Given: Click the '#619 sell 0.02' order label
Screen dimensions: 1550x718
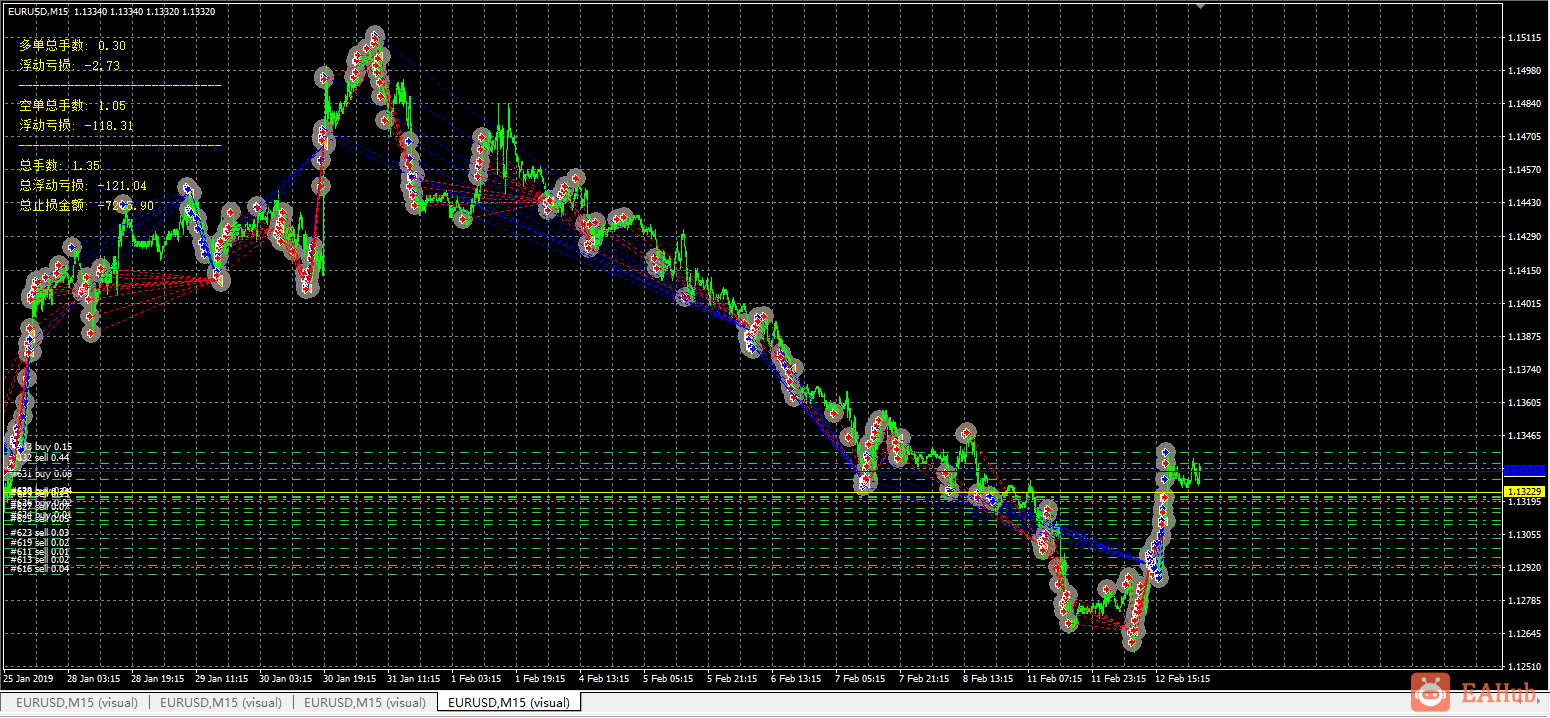Looking at the screenshot, I should (40, 542).
